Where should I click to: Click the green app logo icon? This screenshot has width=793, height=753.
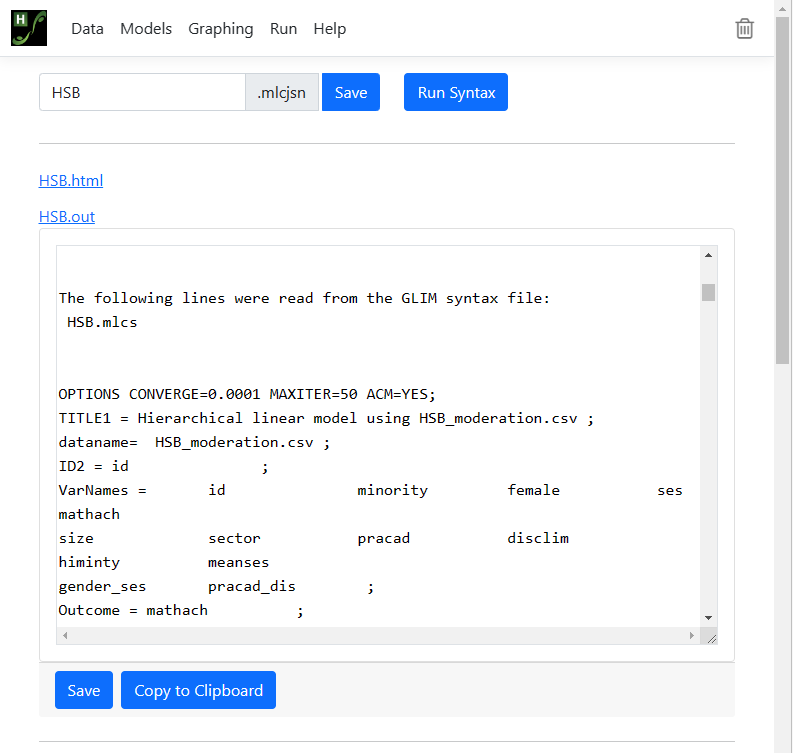29,28
